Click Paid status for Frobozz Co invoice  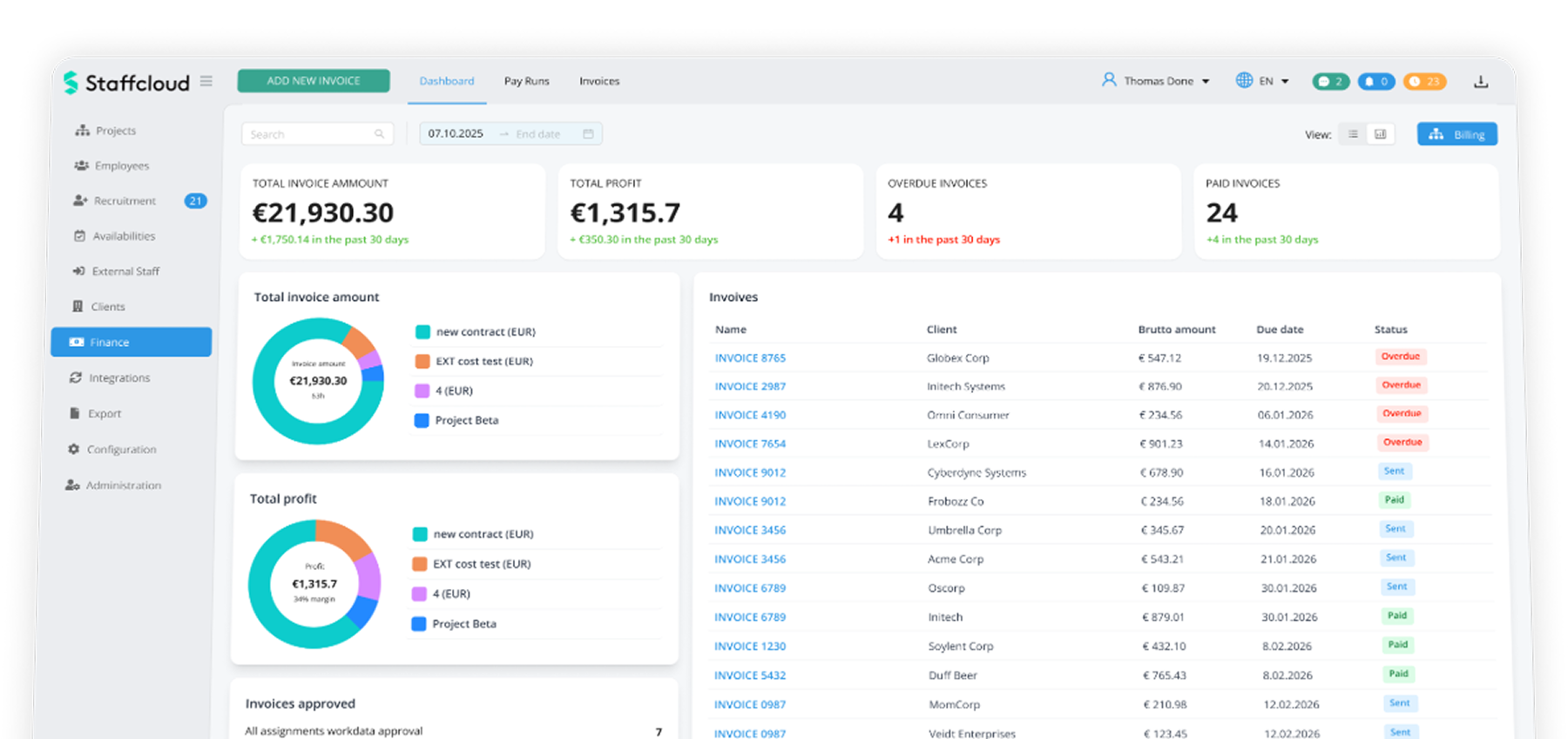tap(1395, 500)
